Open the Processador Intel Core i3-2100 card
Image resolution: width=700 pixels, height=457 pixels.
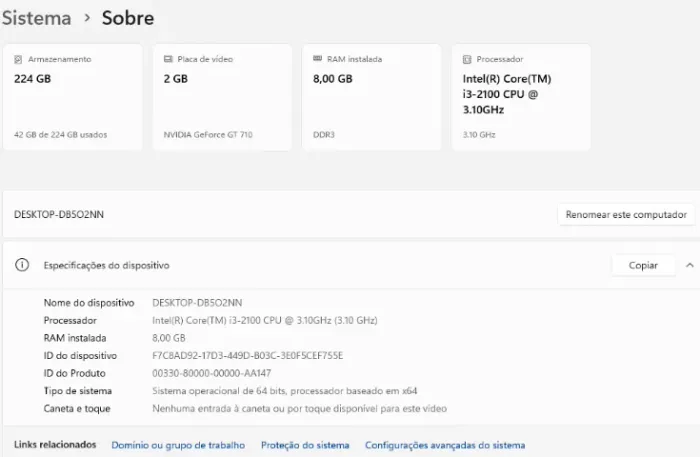coord(521,97)
